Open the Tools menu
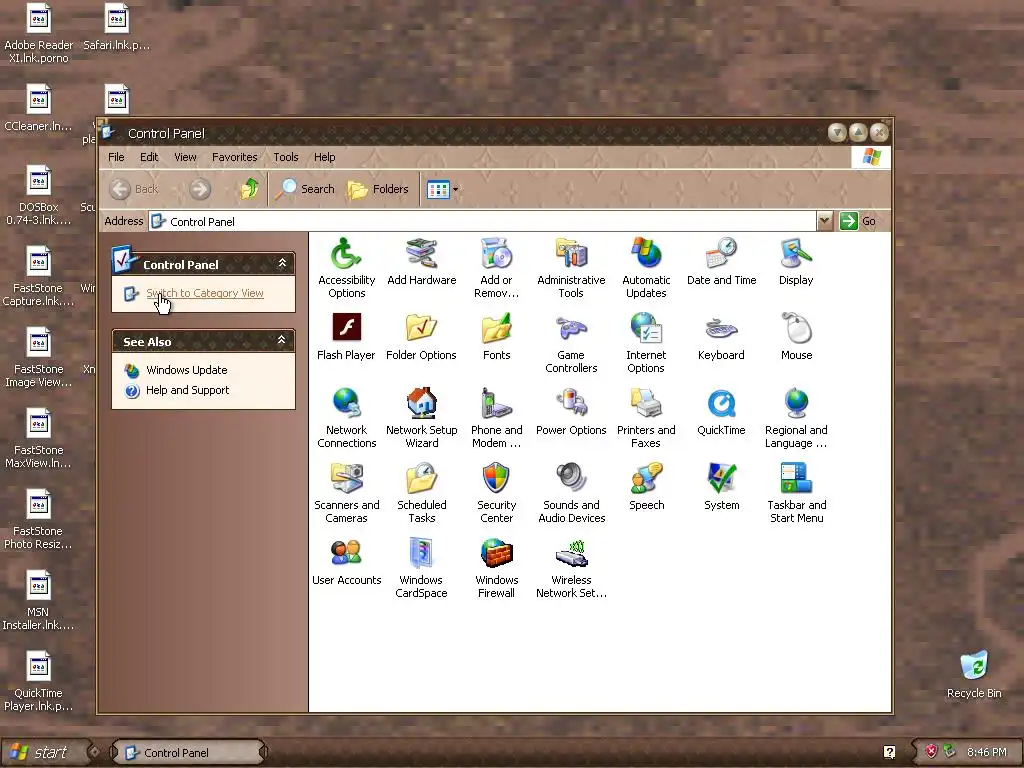1024x768 pixels. pyautogui.click(x=285, y=157)
